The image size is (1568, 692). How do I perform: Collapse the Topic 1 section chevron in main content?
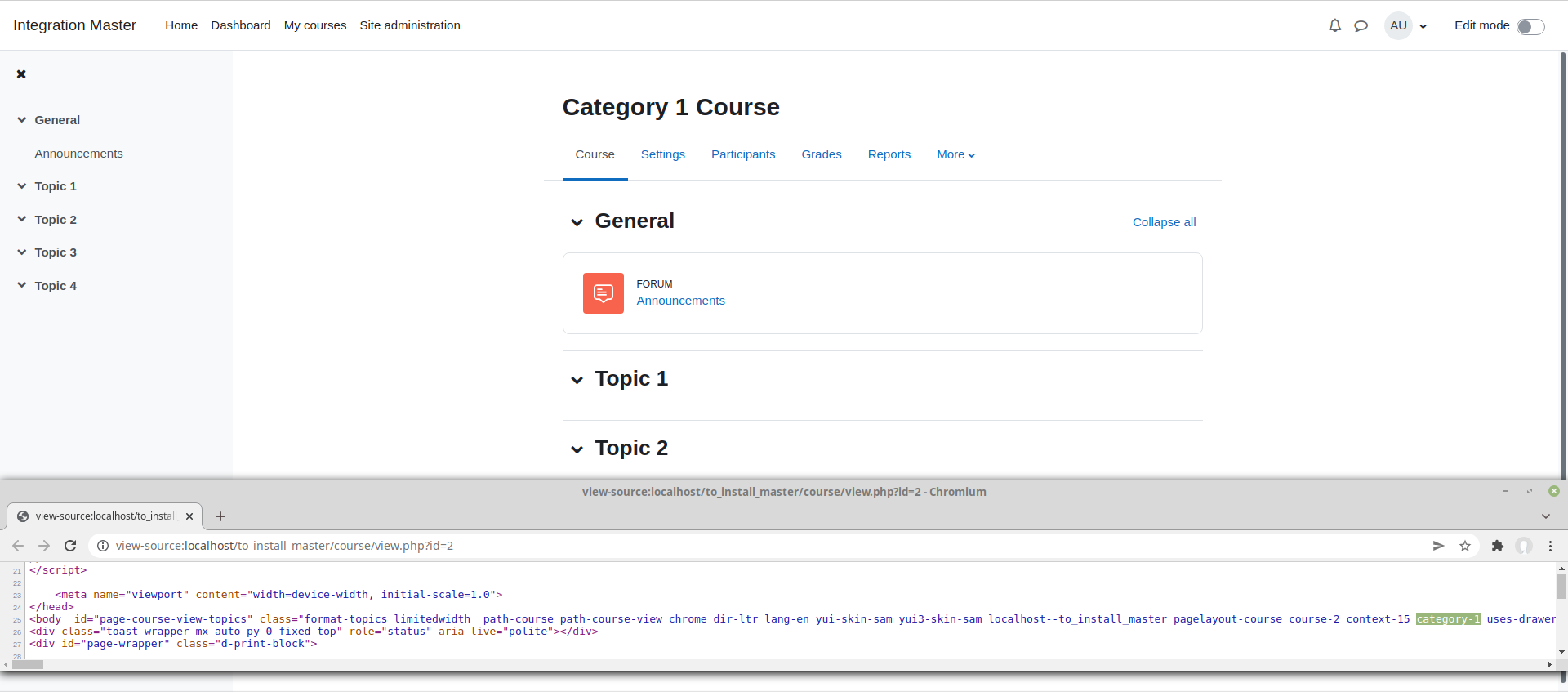point(577,380)
